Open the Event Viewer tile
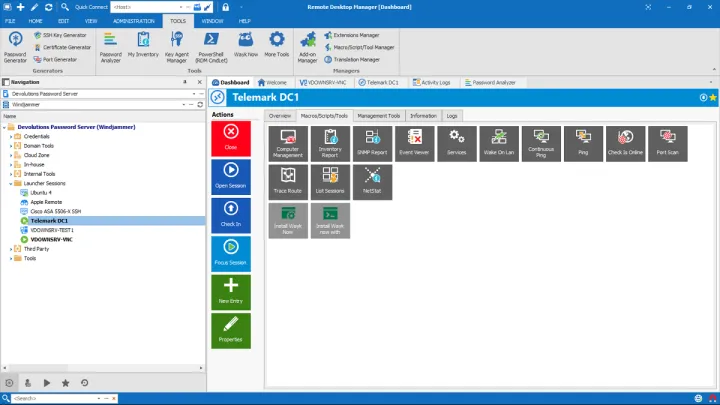The width and height of the screenshot is (720, 405). click(x=414, y=143)
